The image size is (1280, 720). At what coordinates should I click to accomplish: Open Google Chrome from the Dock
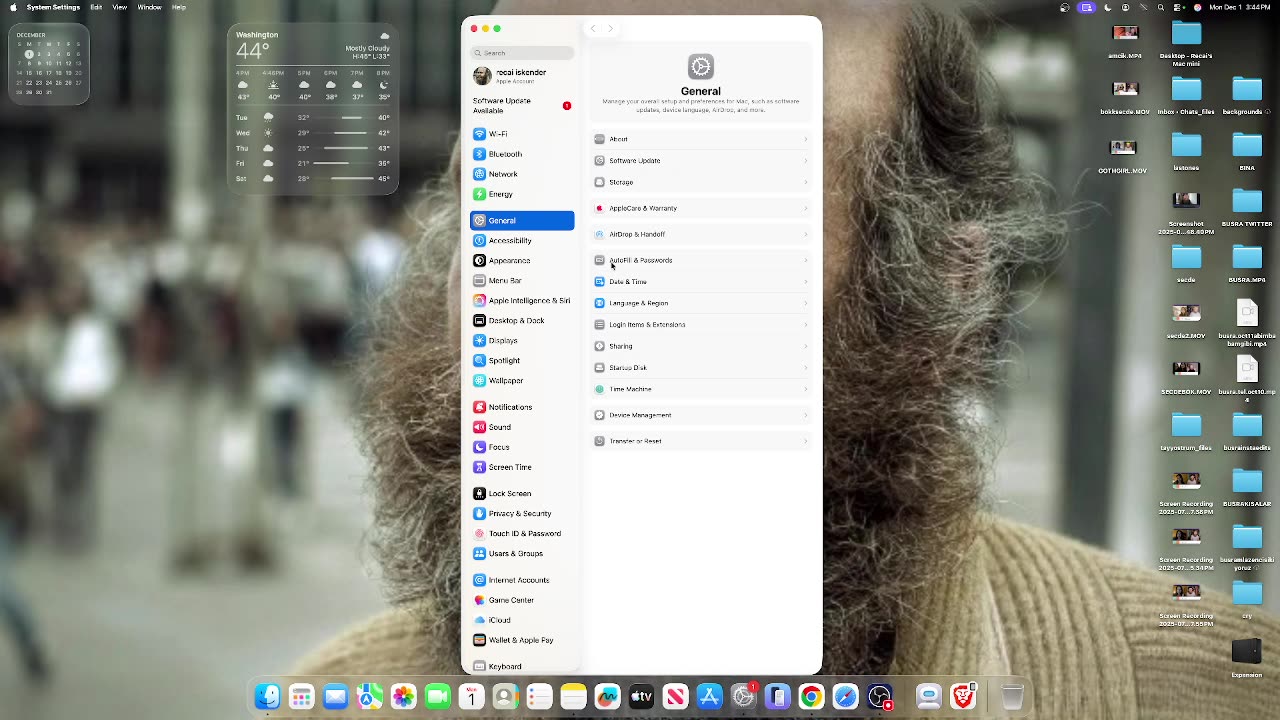pyautogui.click(x=811, y=696)
